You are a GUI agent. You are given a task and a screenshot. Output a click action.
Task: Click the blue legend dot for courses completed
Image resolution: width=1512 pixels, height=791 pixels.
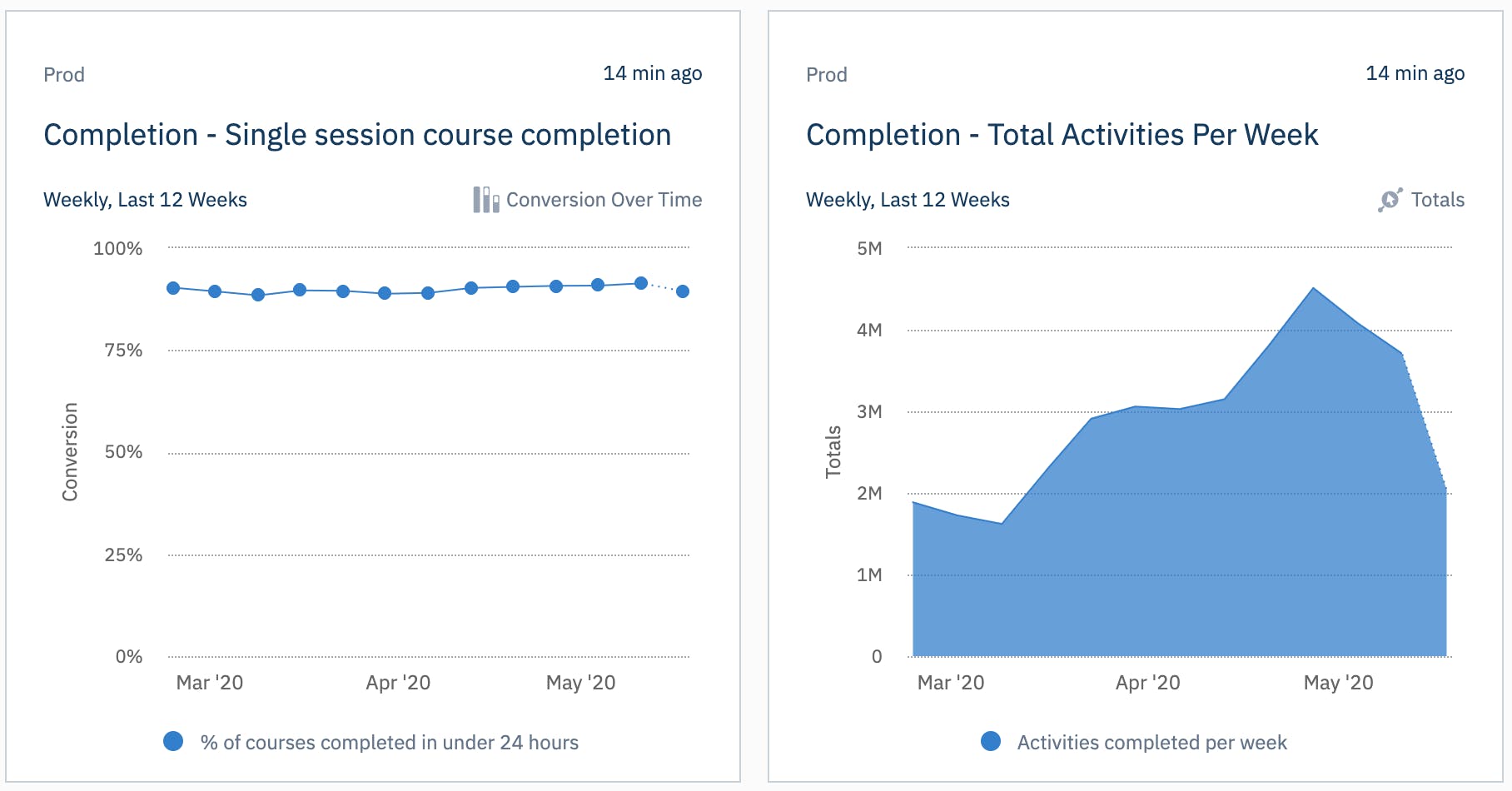pos(173,740)
